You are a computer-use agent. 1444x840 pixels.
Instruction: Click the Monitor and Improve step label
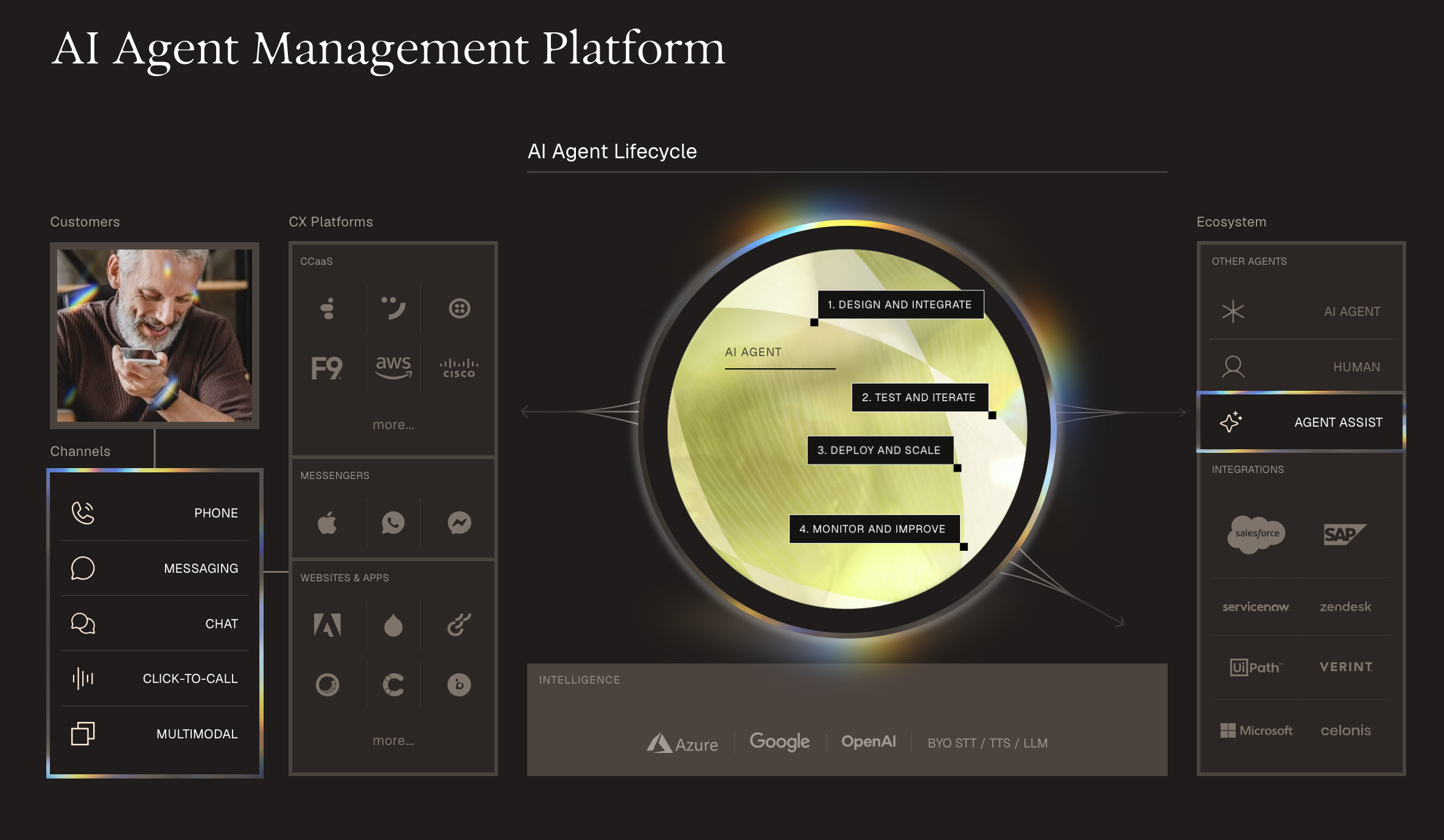(x=872, y=529)
